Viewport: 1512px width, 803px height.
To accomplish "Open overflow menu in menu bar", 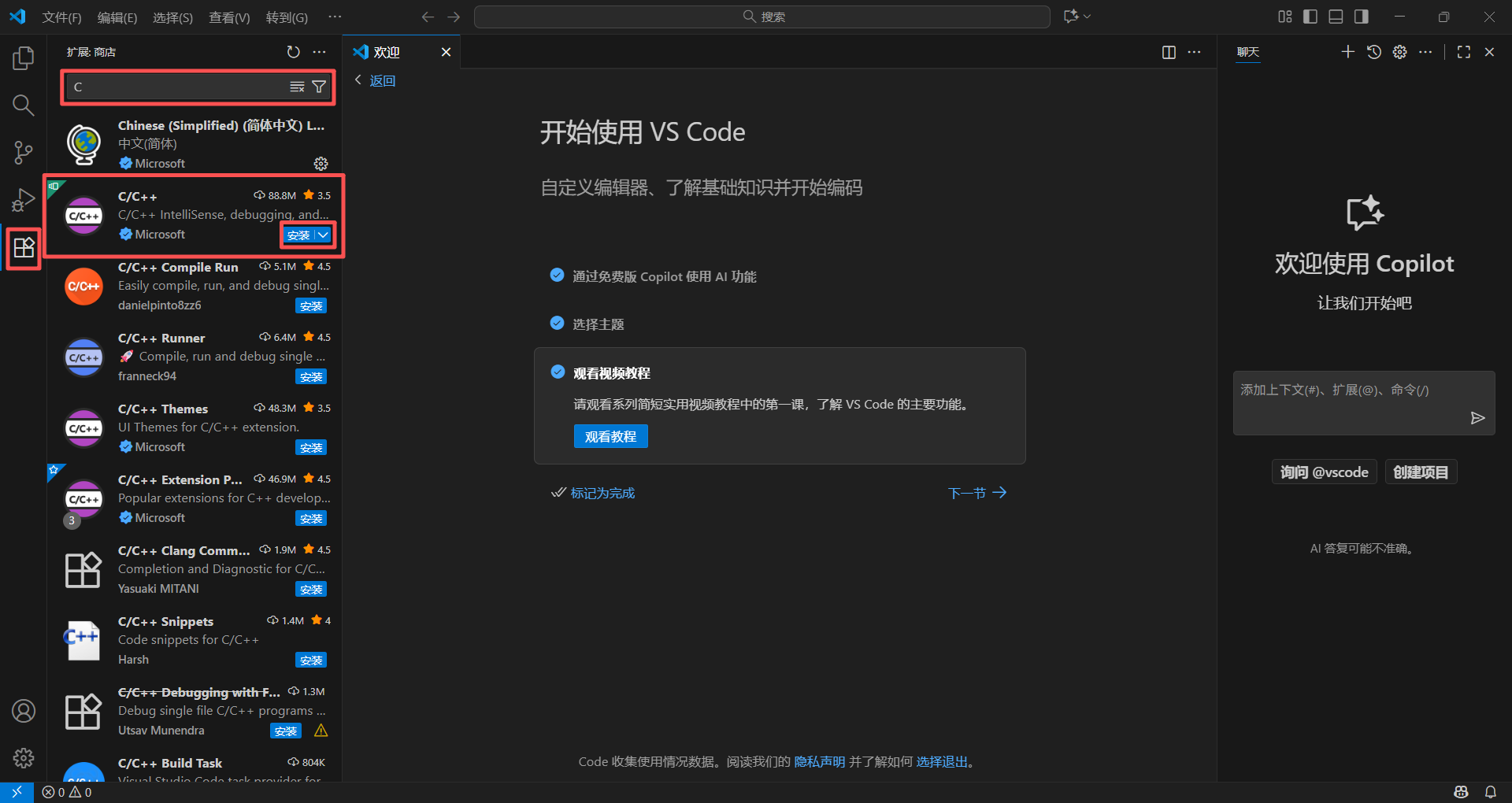I will point(335,17).
